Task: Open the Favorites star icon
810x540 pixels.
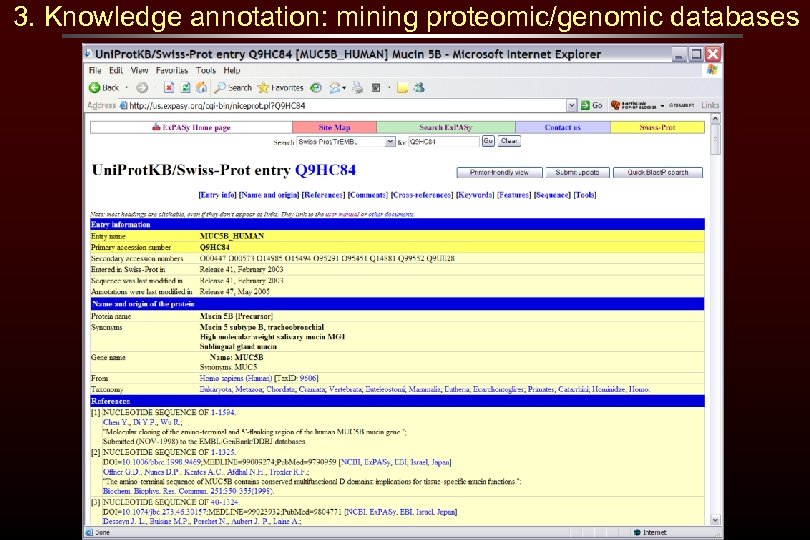Action: point(263,88)
